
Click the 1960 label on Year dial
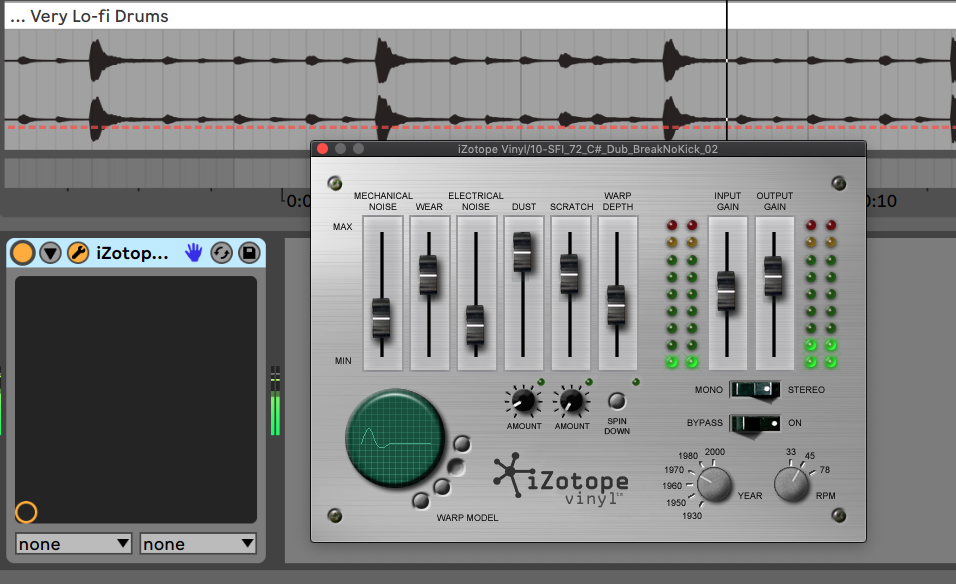672,486
